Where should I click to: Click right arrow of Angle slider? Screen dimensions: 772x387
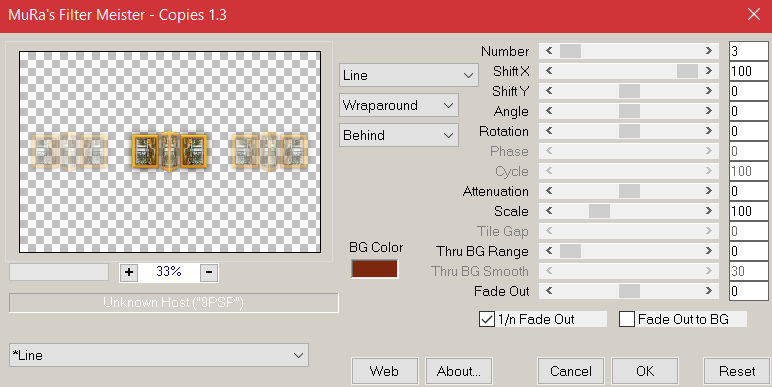click(x=708, y=111)
